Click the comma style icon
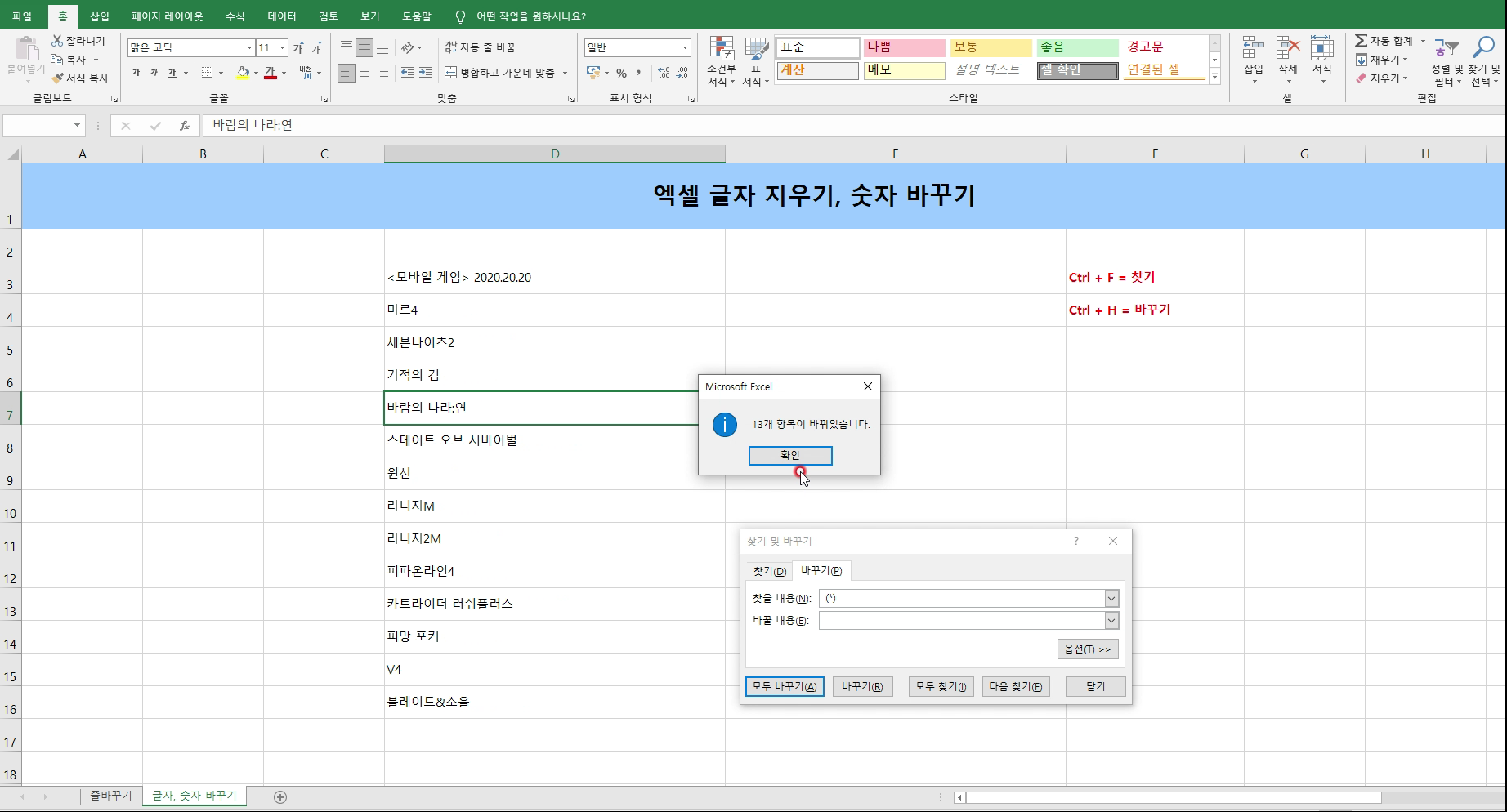The height and width of the screenshot is (812, 1507). pos(639,73)
